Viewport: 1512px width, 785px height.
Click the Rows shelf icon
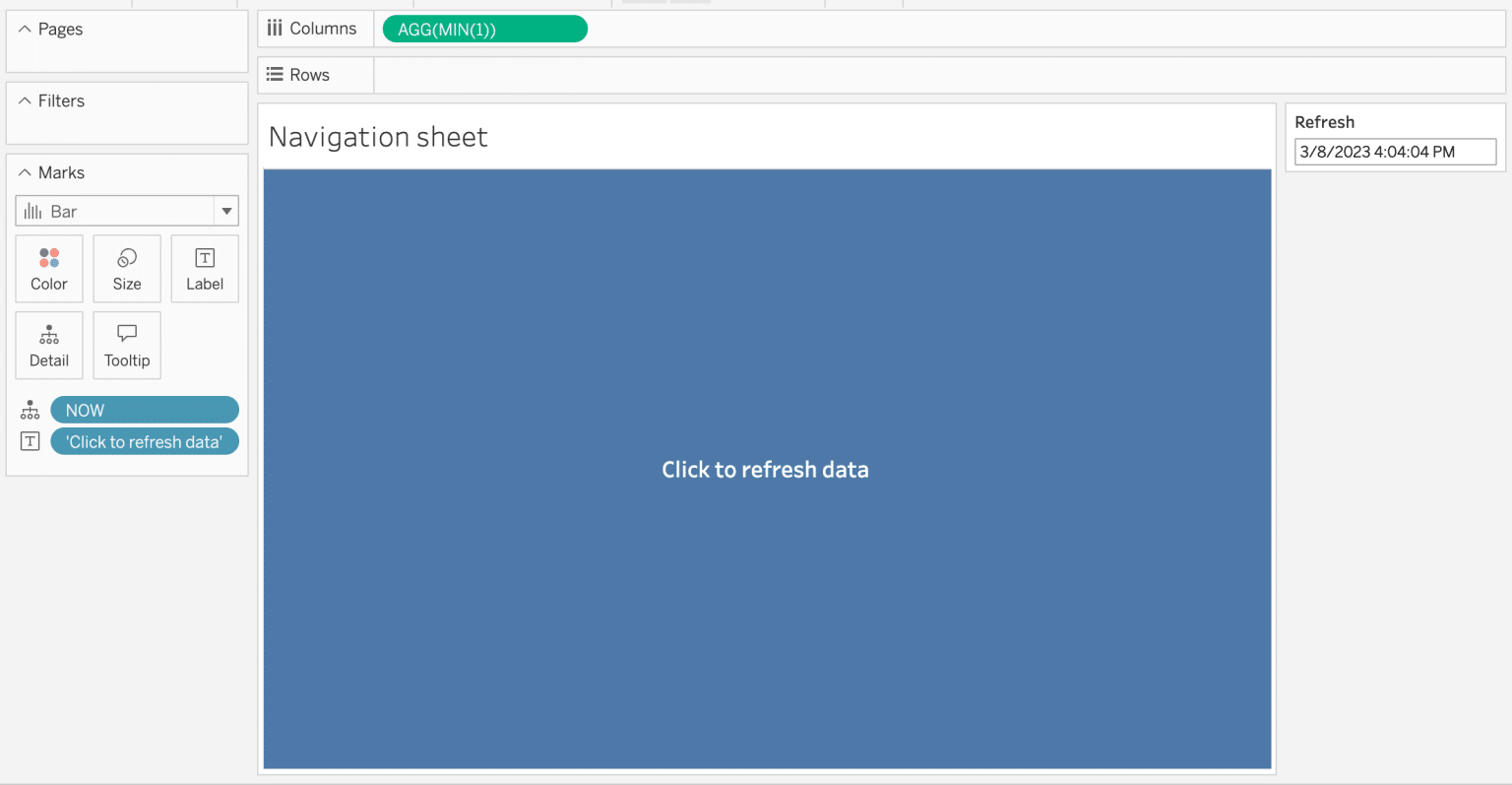pyautogui.click(x=274, y=75)
